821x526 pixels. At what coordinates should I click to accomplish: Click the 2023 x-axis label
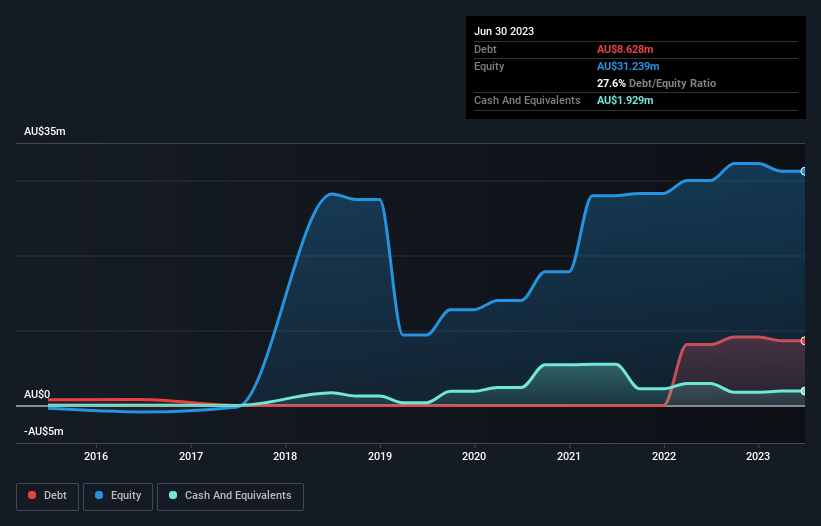point(758,456)
